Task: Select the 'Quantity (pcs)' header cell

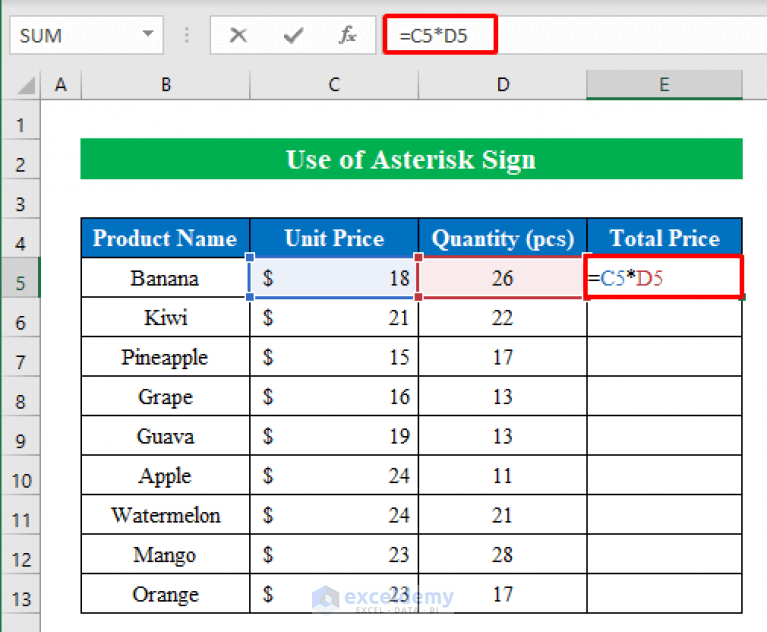Action: (x=503, y=238)
